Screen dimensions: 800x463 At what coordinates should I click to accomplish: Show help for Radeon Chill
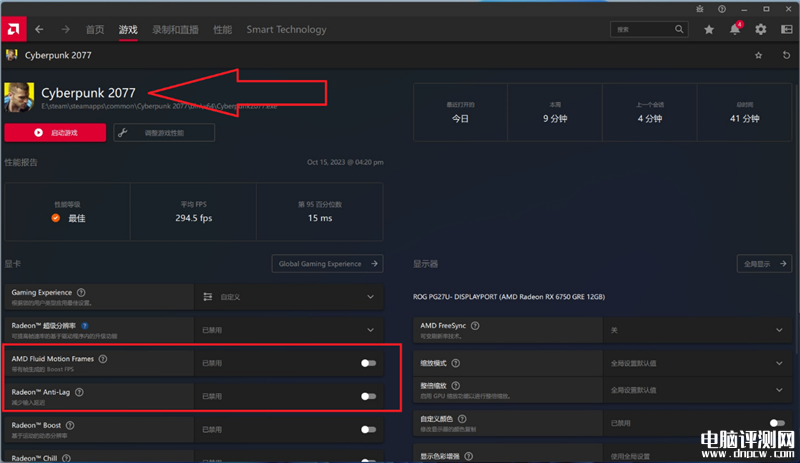pos(66,458)
